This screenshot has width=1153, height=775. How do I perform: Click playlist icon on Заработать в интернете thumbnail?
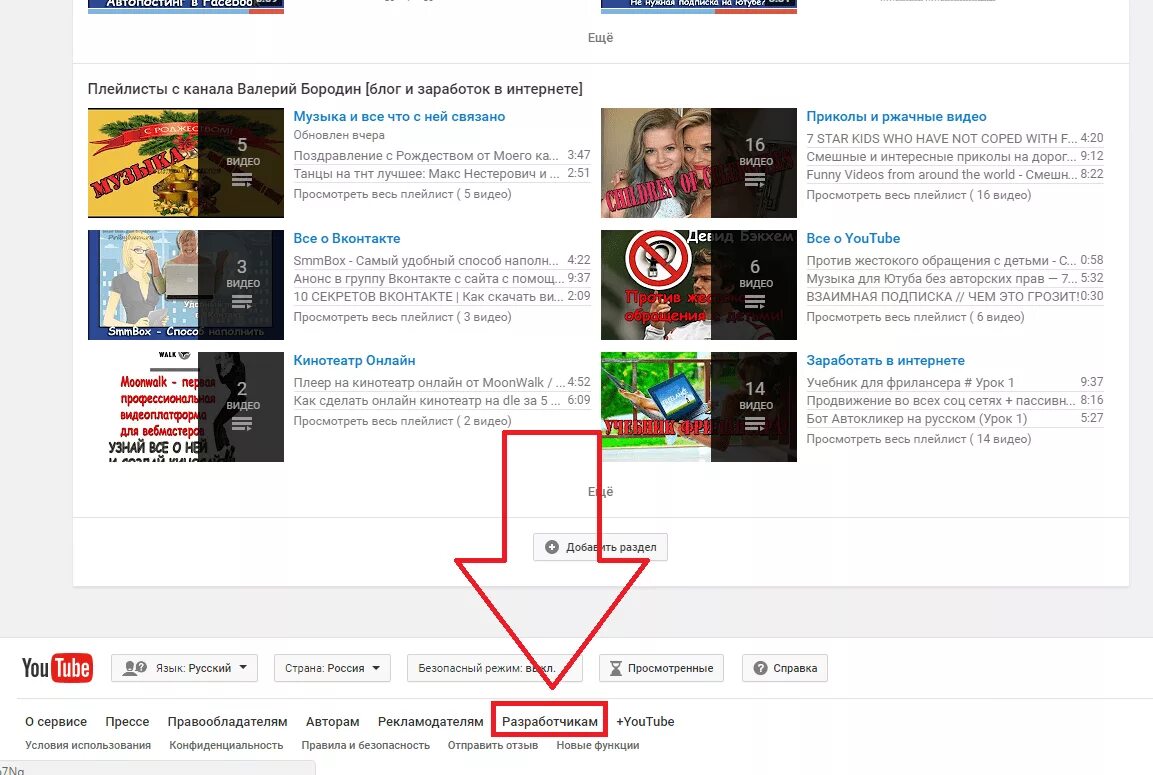[x=755, y=424]
